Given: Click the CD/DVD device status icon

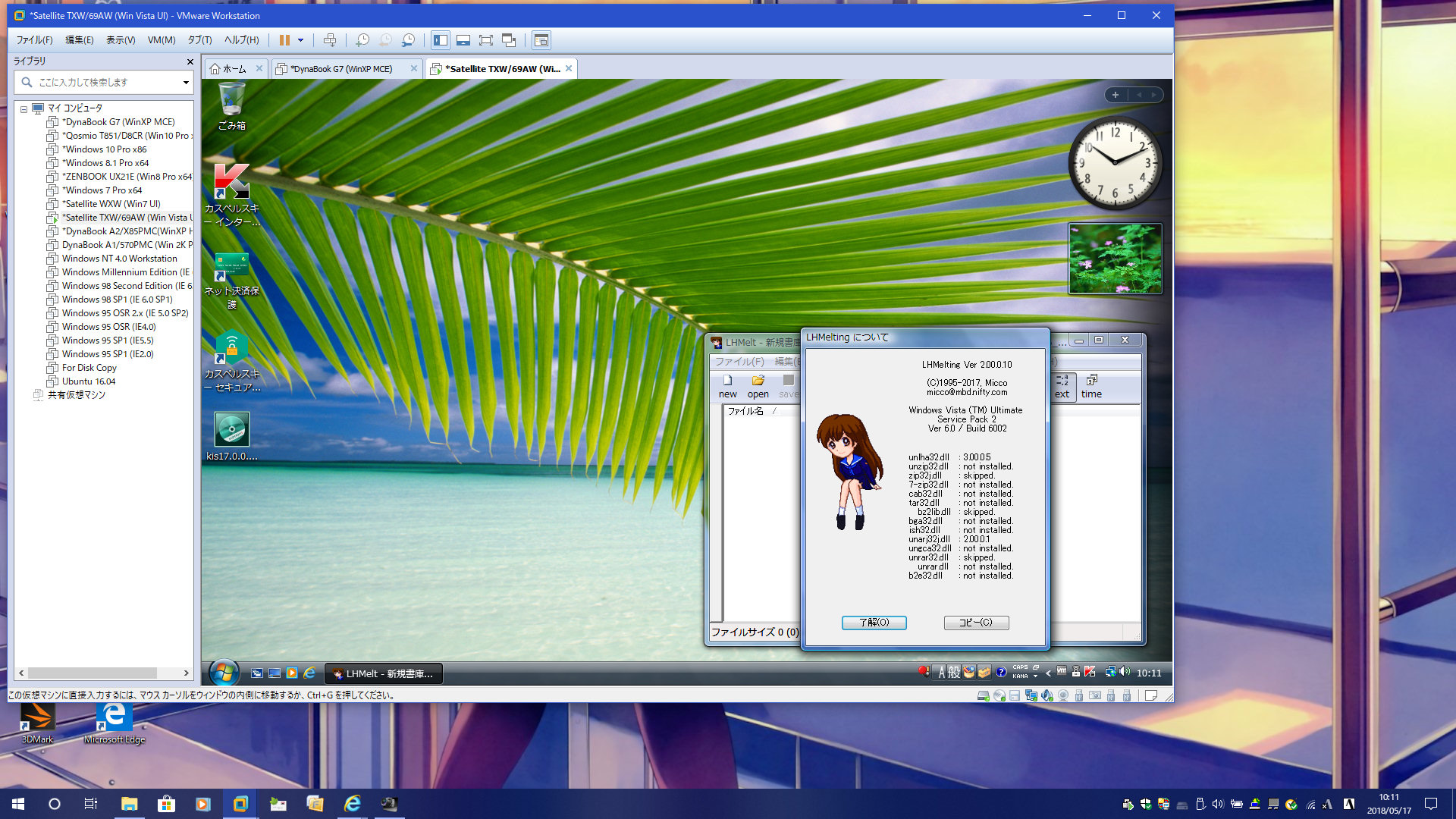Looking at the screenshot, I should click(999, 695).
